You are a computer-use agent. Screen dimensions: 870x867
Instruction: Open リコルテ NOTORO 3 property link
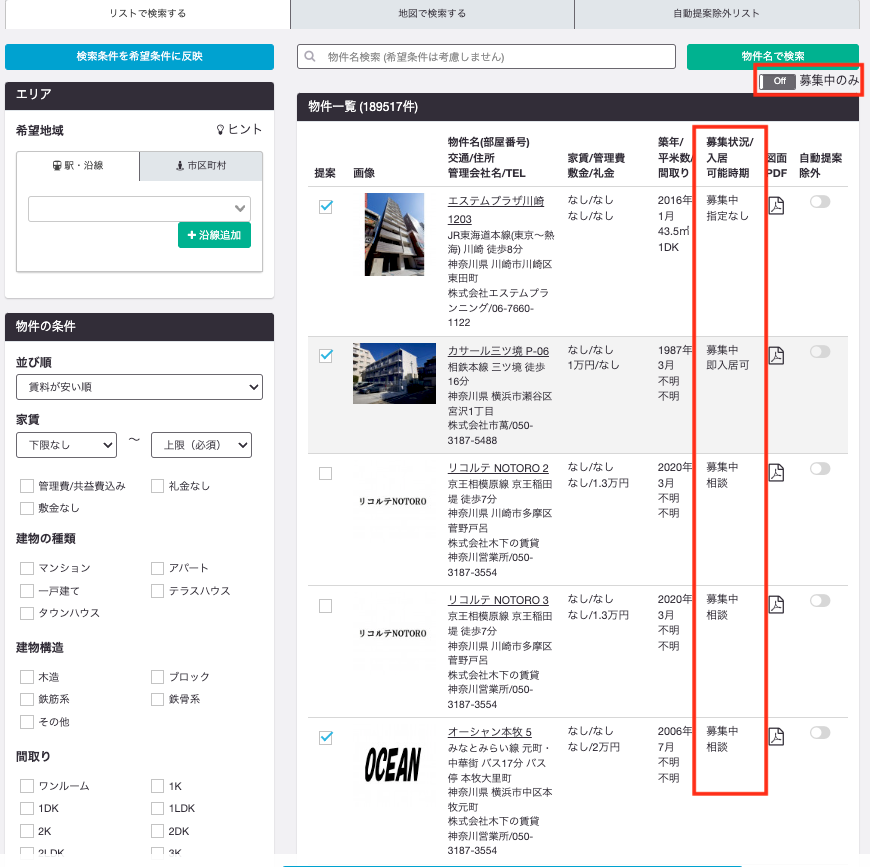(498, 600)
